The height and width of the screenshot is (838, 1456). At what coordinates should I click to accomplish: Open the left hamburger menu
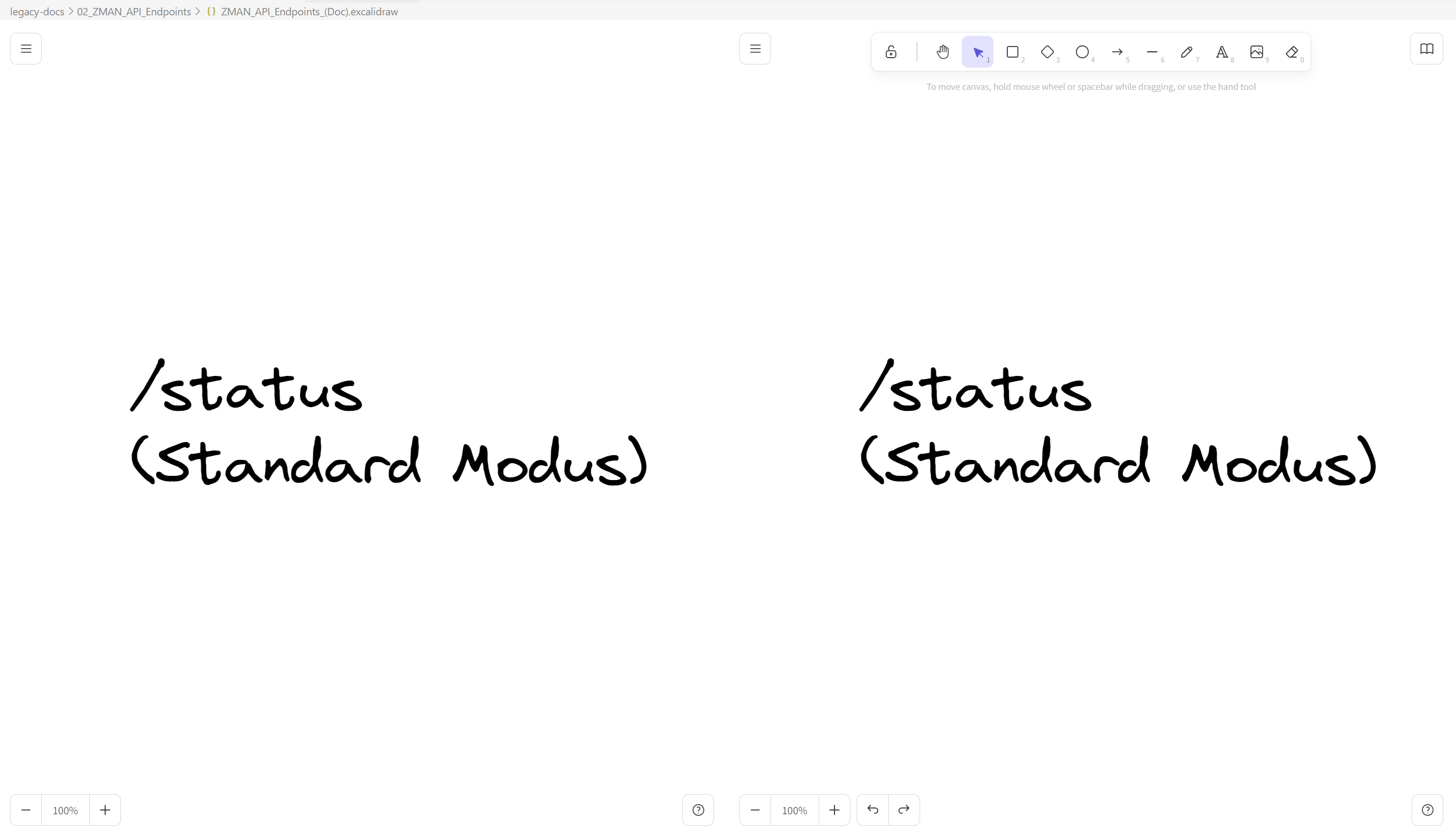coord(26,48)
